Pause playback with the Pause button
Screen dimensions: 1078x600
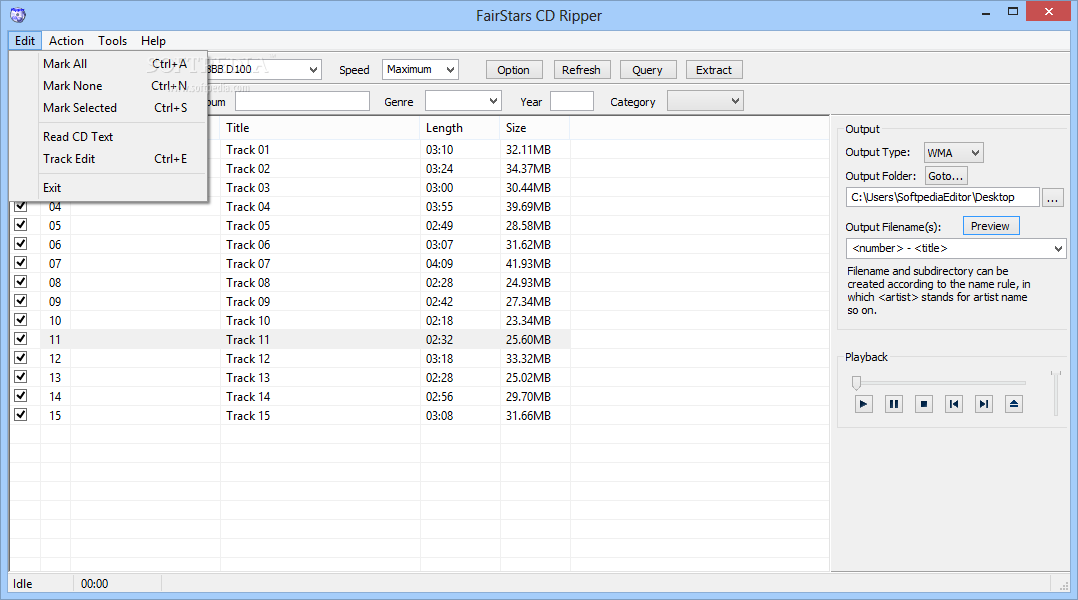[894, 404]
